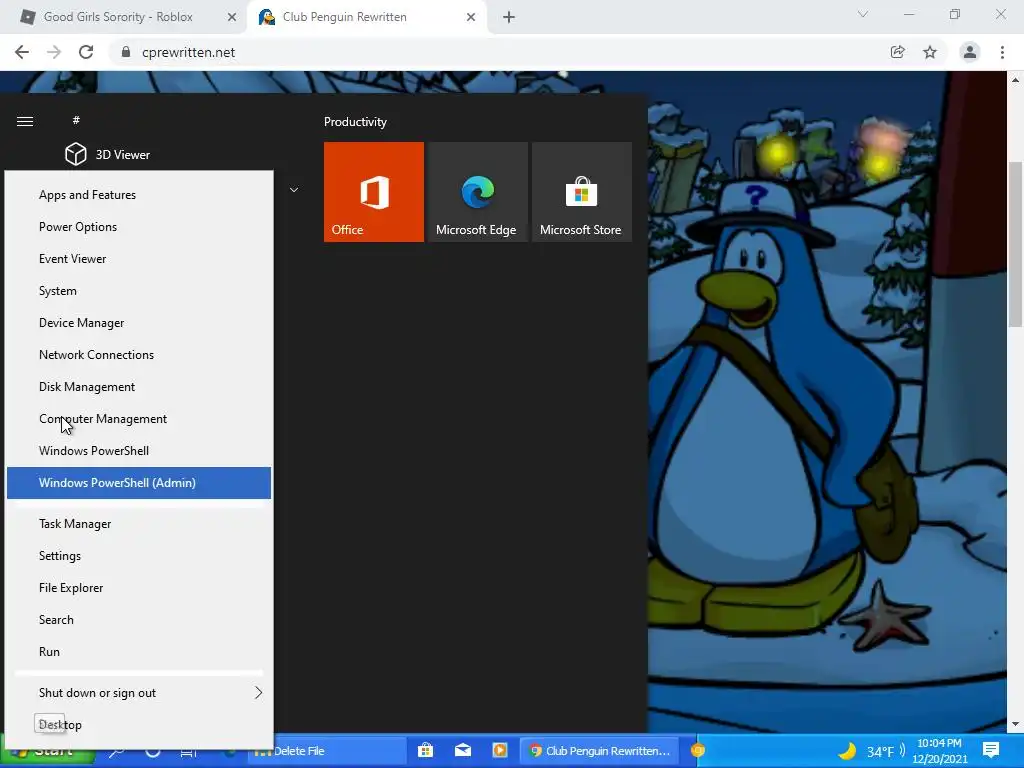1024x768 pixels.
Task: Click the weather moon icon in tray
Action: 847,751
